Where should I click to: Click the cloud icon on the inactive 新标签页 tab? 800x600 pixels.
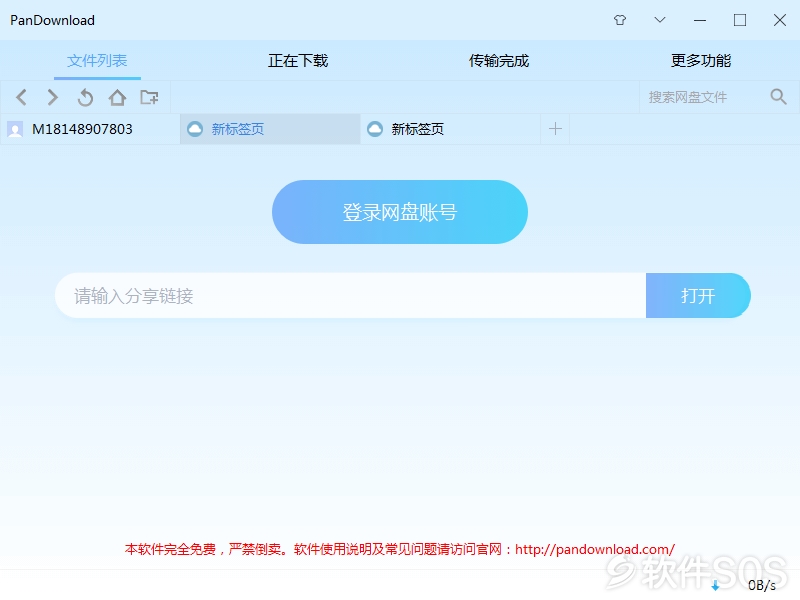pyautogui.click(x=375, y=129)
